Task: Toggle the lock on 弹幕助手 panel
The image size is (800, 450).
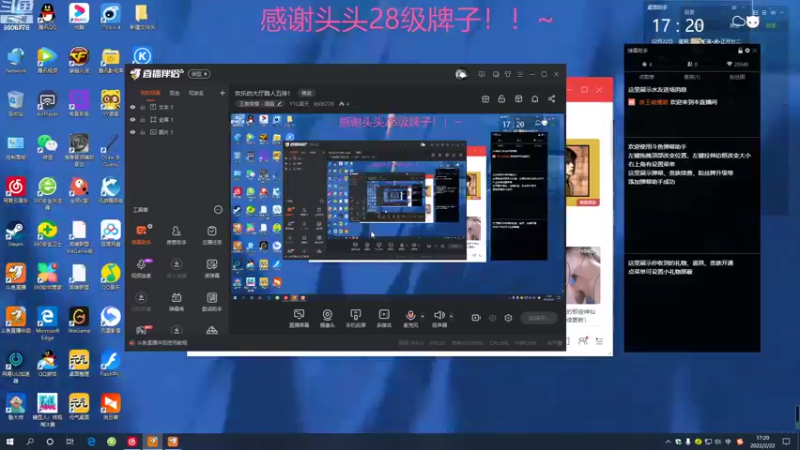Action: (740, 51)
